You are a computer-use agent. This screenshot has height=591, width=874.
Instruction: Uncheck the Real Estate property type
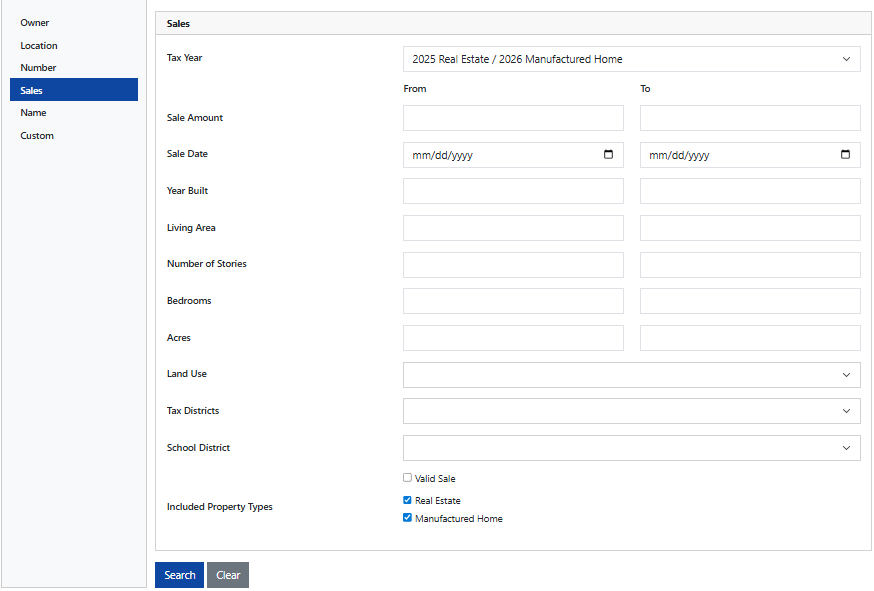(407, 500)
